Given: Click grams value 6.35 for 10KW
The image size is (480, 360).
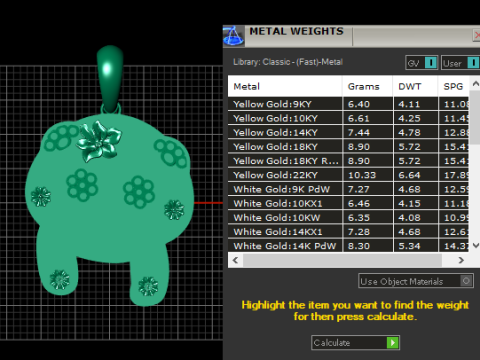Looking at the screenshot, I should click(x=359, y=217).
